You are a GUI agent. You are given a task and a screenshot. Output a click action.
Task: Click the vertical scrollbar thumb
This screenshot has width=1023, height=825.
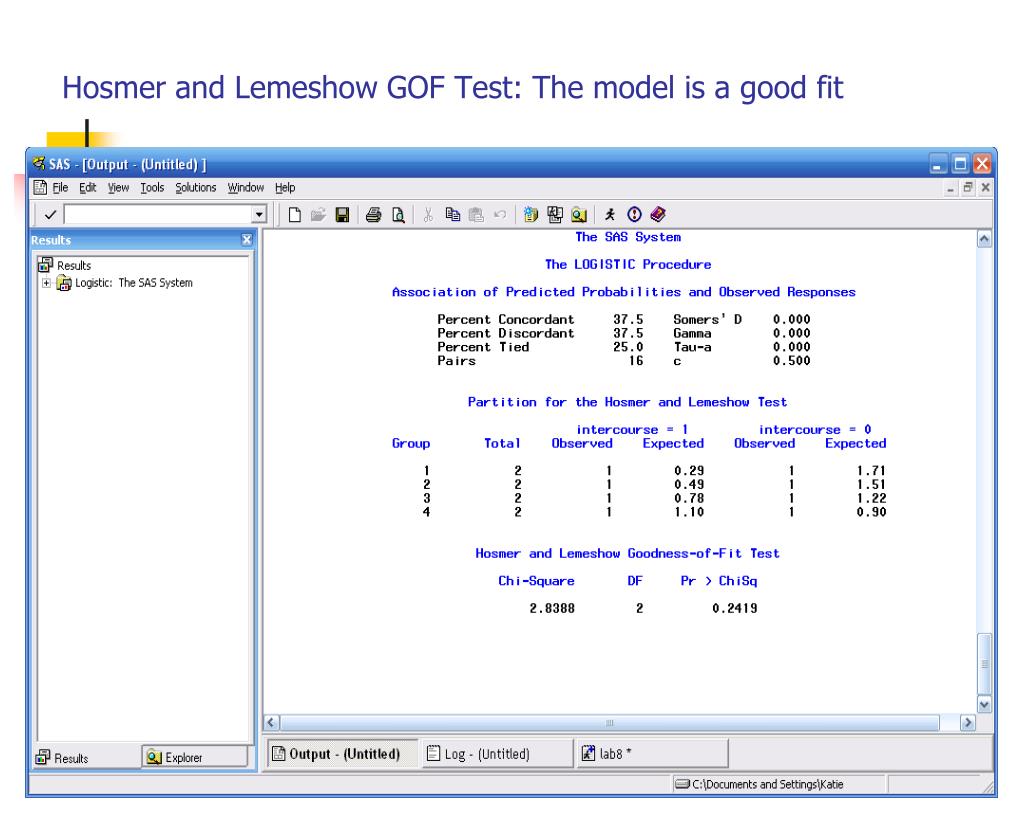984,663
